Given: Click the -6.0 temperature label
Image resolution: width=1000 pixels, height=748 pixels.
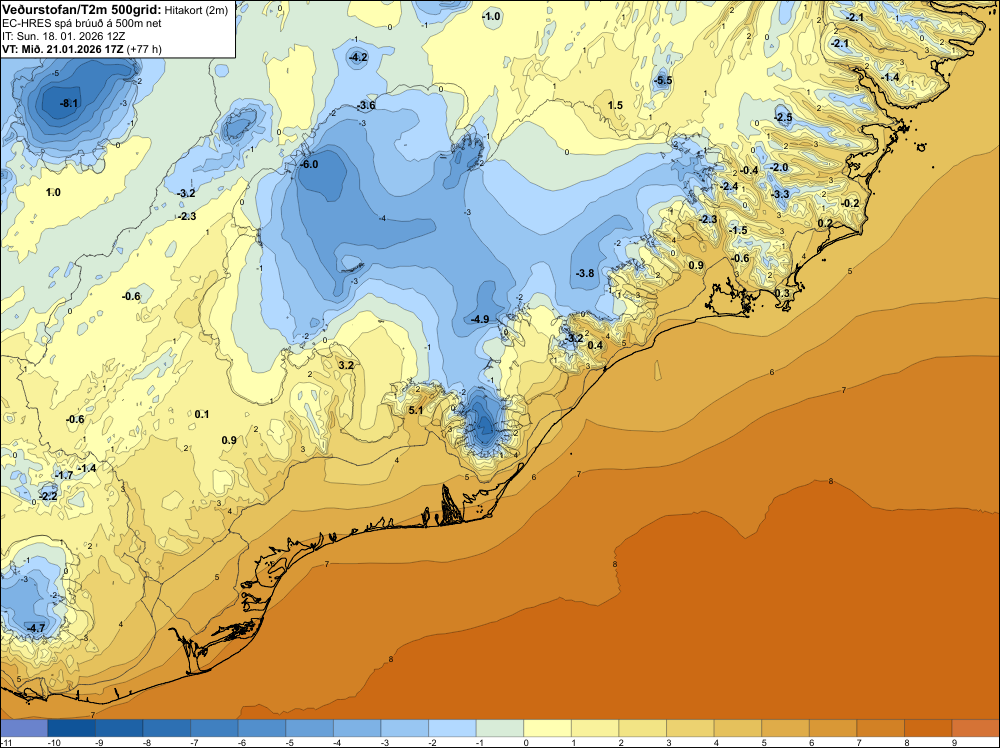Looking at the screenshot, I should 309,164.
